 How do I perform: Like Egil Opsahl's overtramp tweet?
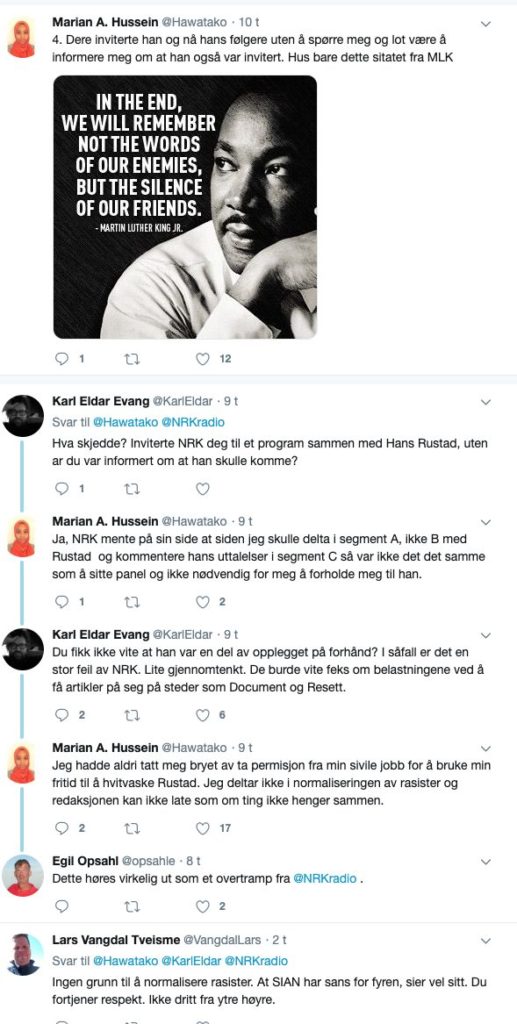point(203,906)
